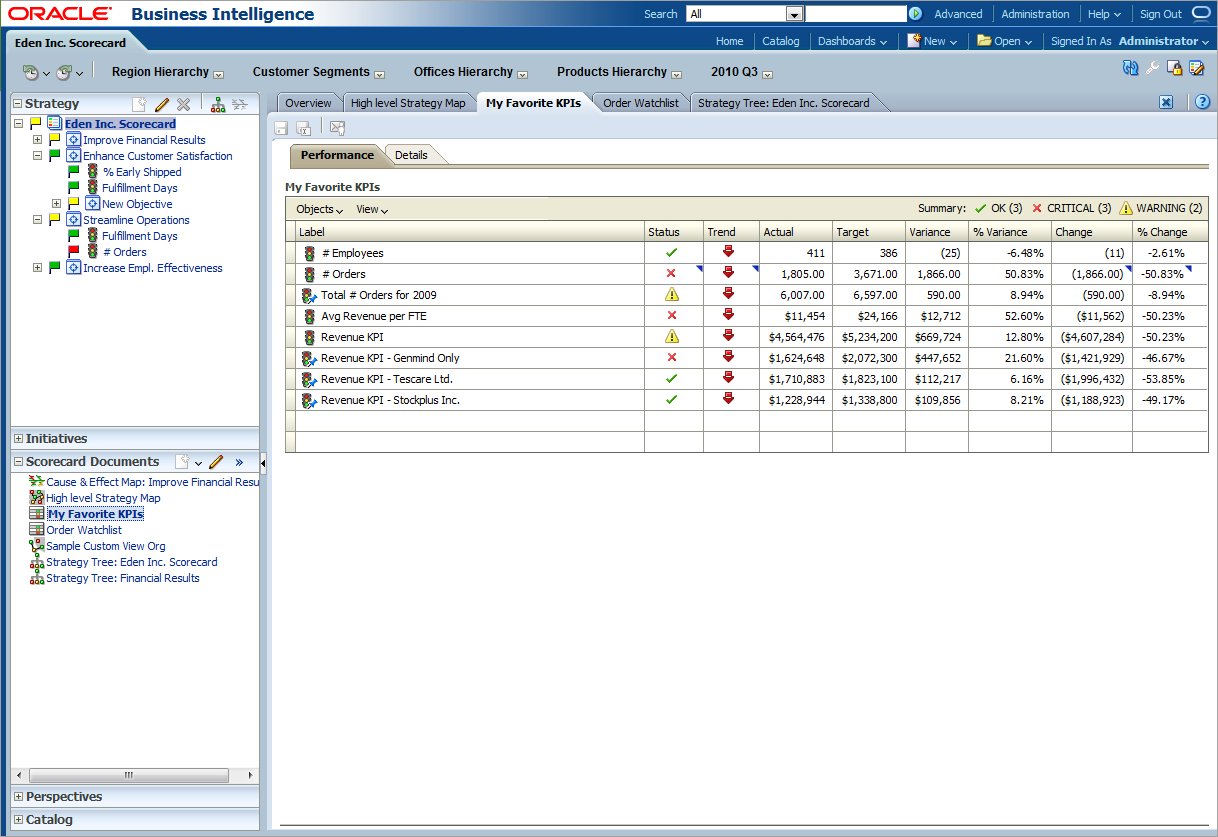Click double chevron overflow in Scorecard Documents

point(239,462)
